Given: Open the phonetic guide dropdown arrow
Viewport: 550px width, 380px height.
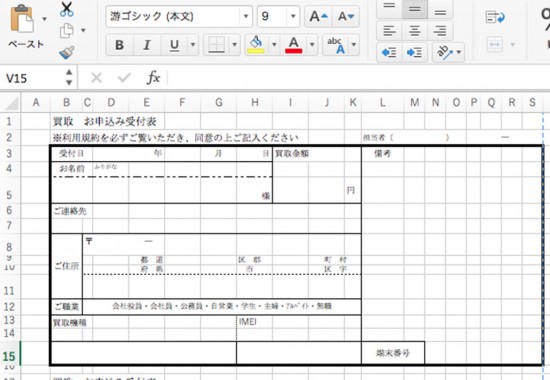Looking at the screenshot, I should click(354, 45).
